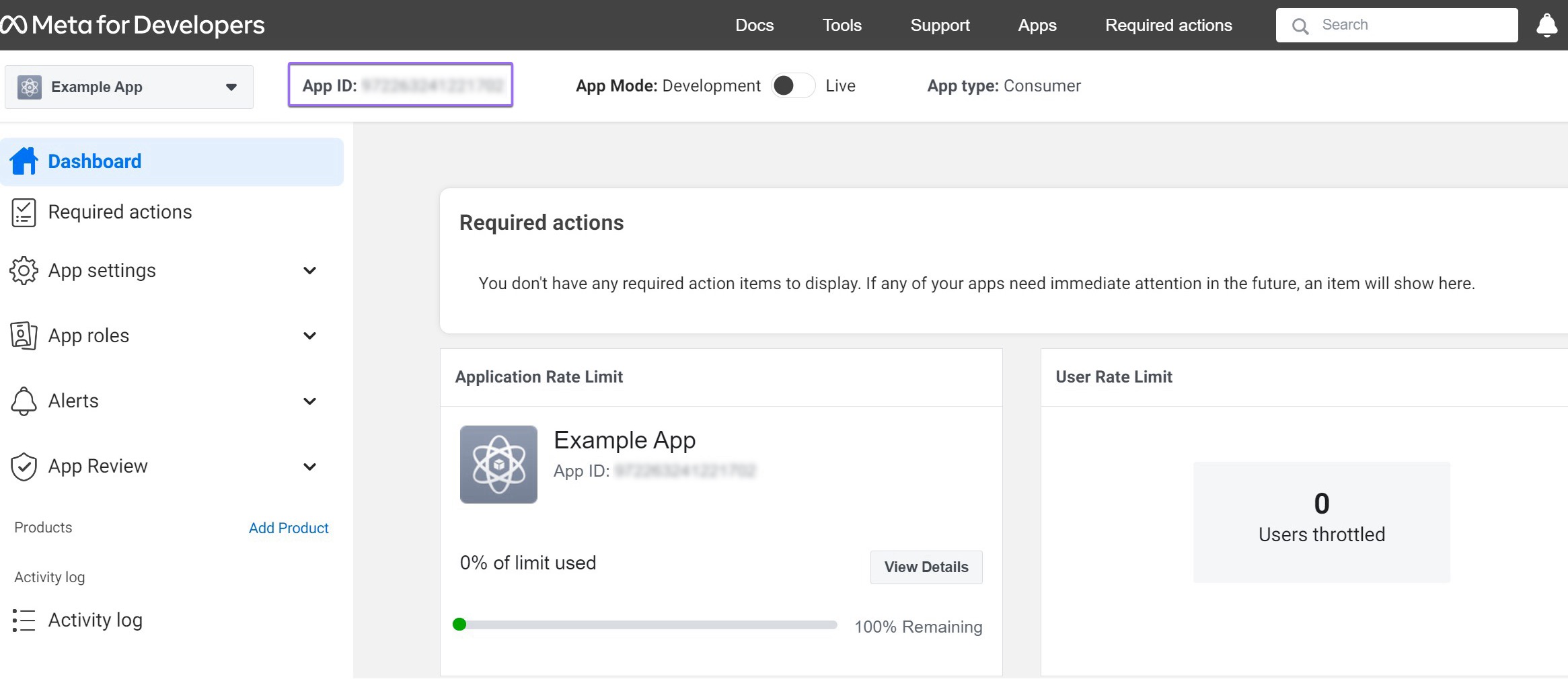Open the Tools menu in top navigation
Viewport: 1568px width, 679px height.
tap(842, 26)
